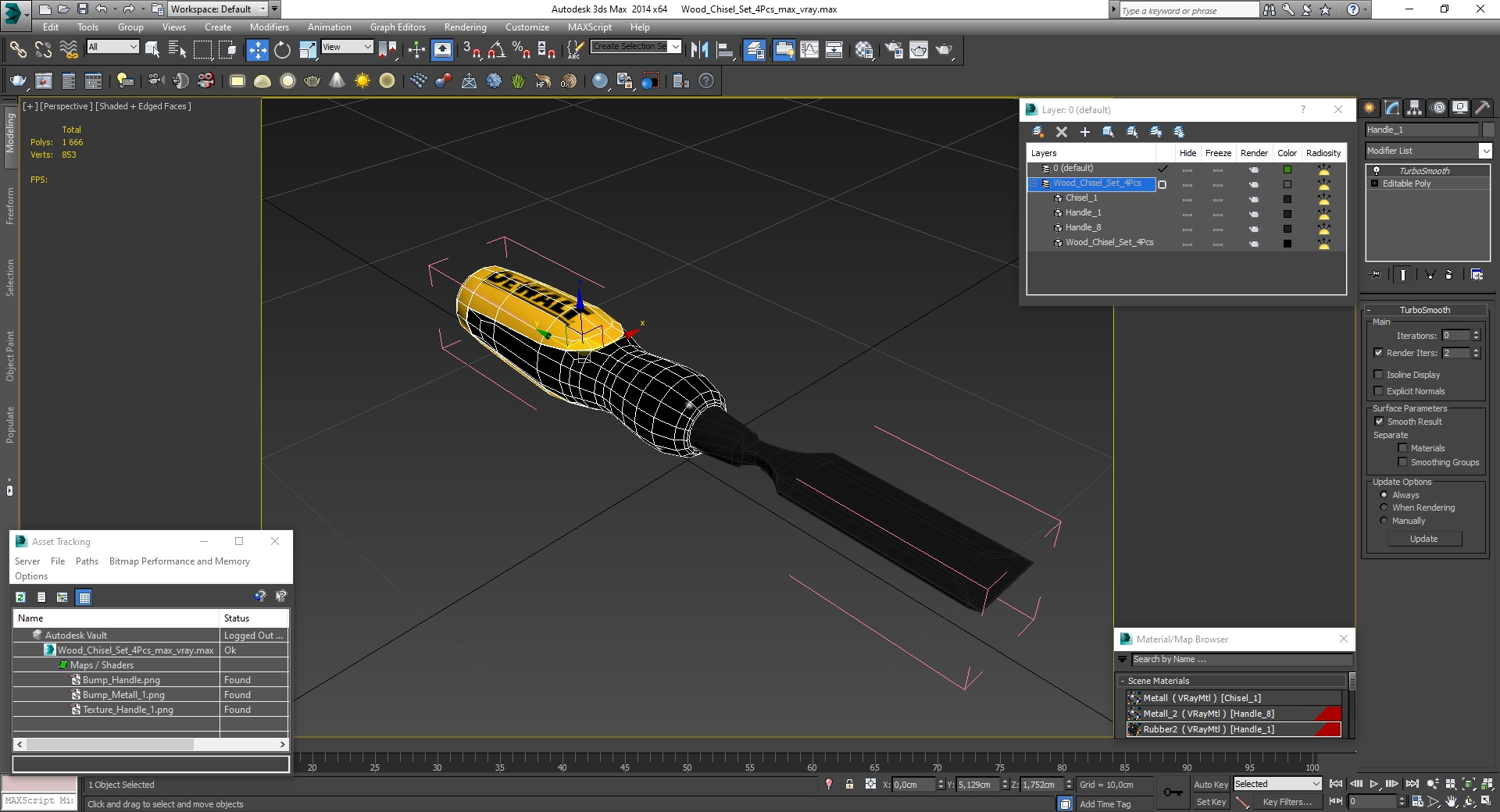The height and width of the screenshot is (812, 1500).
Task: Open the Selected key filter dropdown
Action: [1277, 784]
